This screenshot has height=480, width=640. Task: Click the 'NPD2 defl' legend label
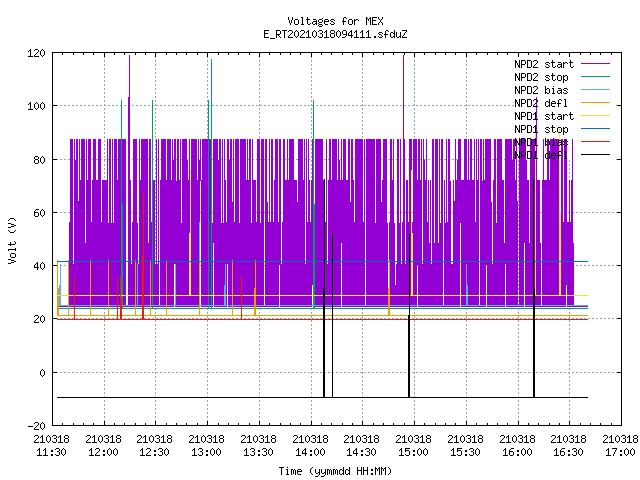(541, 103)
